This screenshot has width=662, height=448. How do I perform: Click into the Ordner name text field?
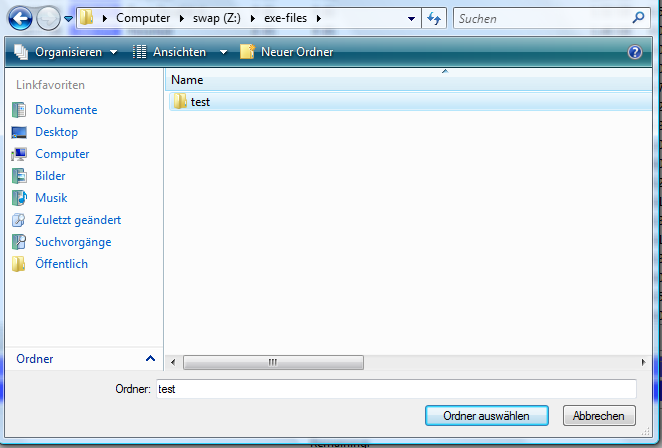[396, 389]
